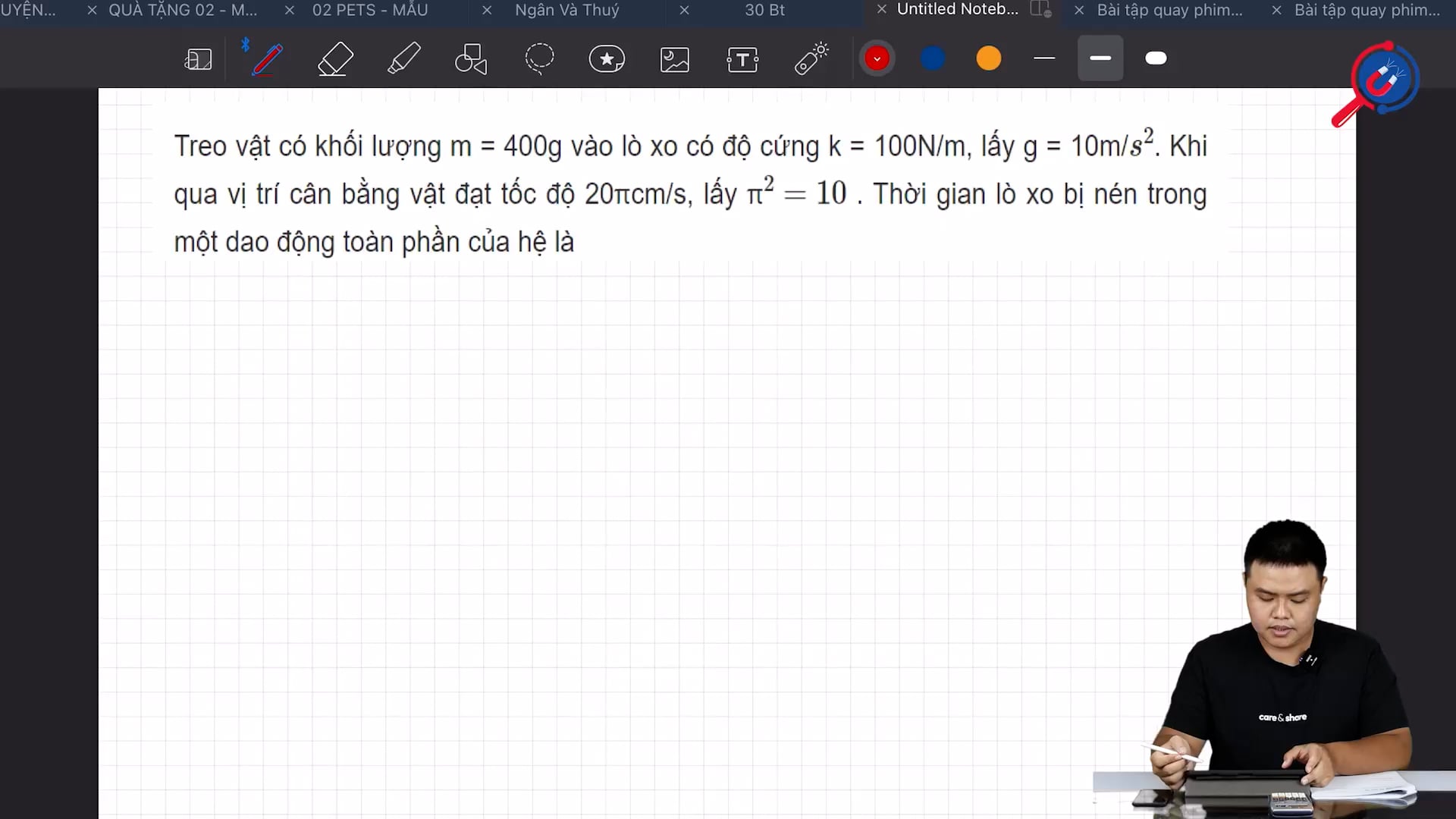Viewport: 1456px width, 819px height.
Task: Select the Highlighter tool
Action: pos(403,59)
